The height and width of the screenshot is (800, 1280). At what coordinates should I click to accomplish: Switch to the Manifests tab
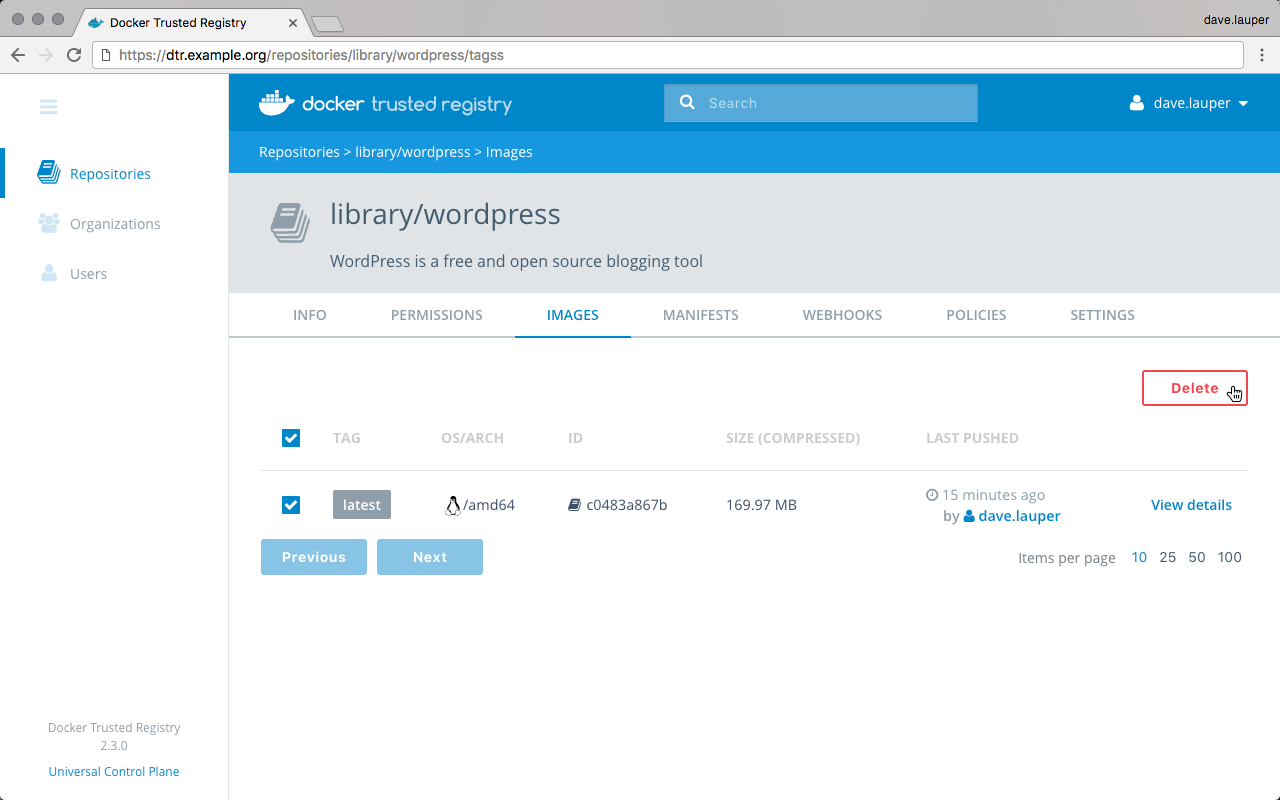700,315
